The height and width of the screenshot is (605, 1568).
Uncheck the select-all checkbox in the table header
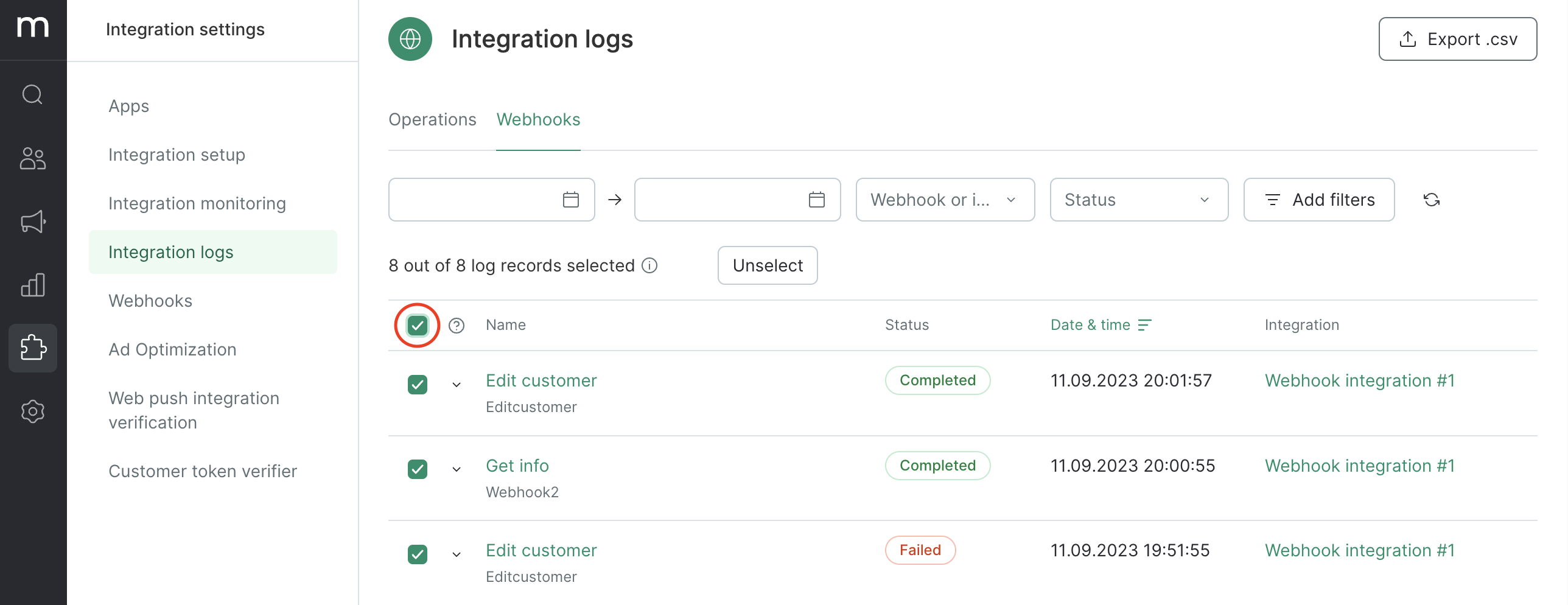coord(418,326)
